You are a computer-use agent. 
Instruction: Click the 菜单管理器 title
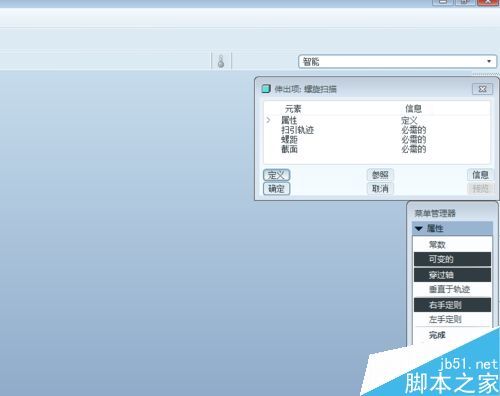click(x=435, y=213)
